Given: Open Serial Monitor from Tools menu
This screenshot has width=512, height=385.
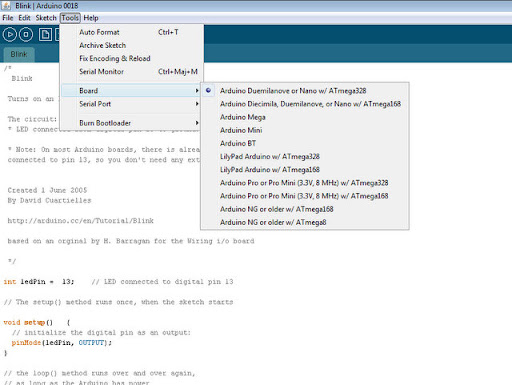Looking at the screenshot, I should tap(131, 71).
